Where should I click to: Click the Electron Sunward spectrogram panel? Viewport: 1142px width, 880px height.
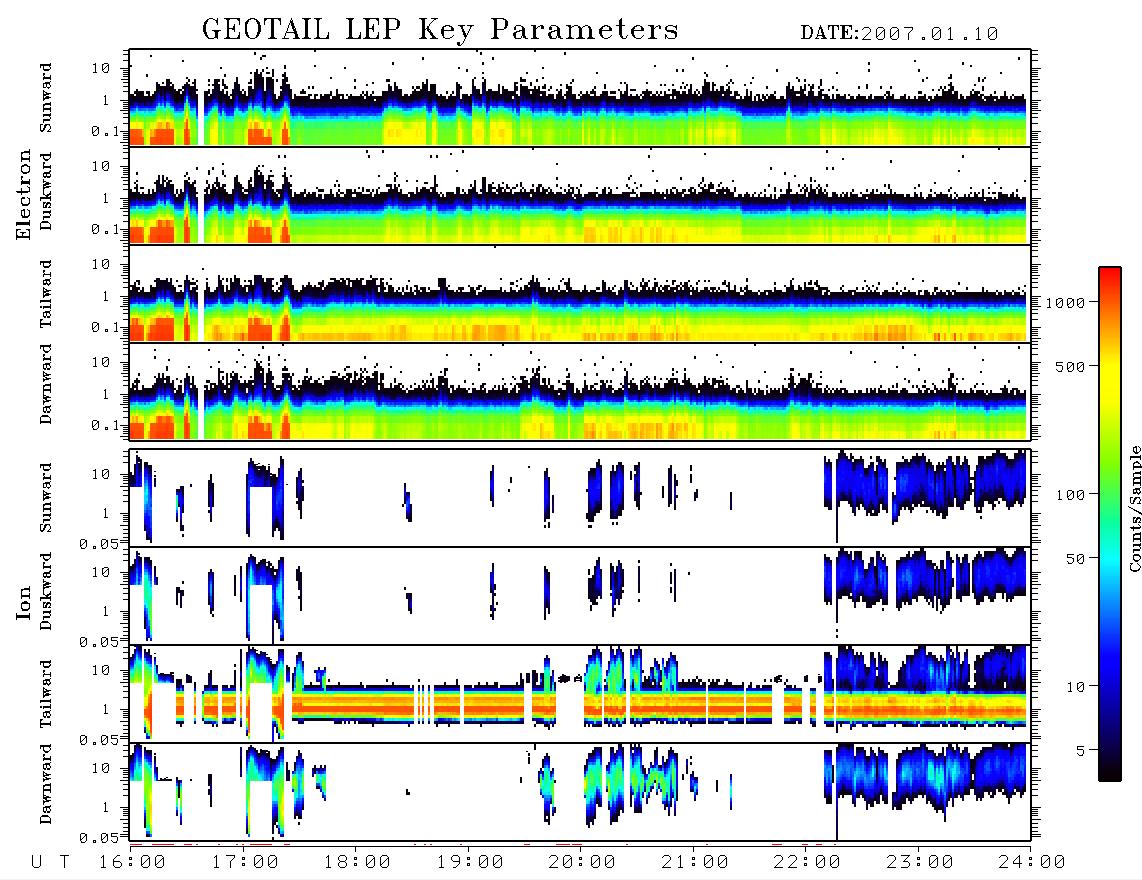tap(580, 98)
